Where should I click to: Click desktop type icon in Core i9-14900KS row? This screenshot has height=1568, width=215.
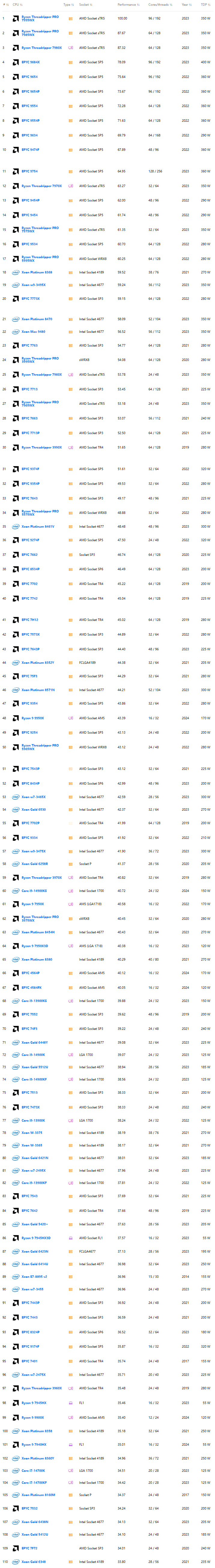(x=71, y=890)
